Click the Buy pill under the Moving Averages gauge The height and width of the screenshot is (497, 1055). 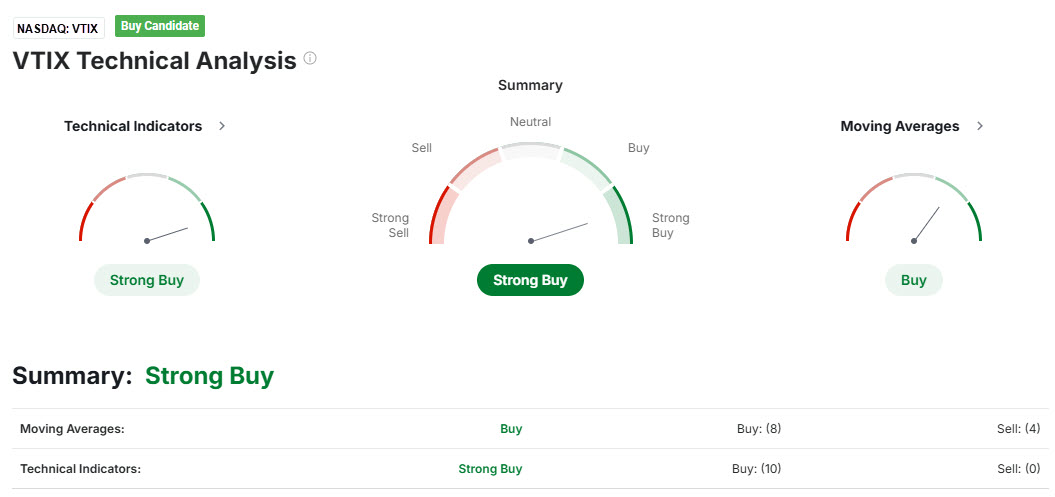[x=913, y=280]
